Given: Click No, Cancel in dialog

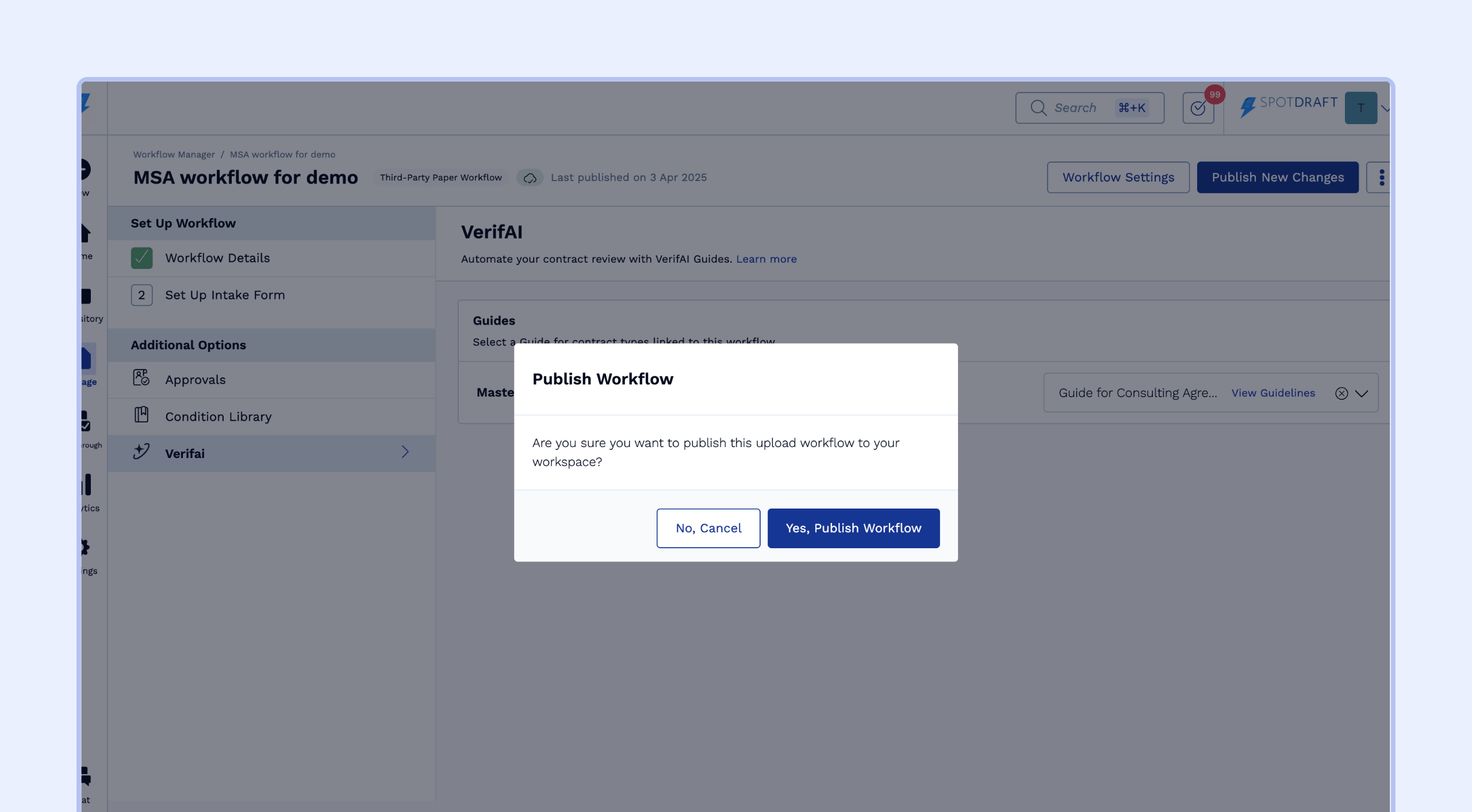Looking at the screenshot, I should pos(708,528).
